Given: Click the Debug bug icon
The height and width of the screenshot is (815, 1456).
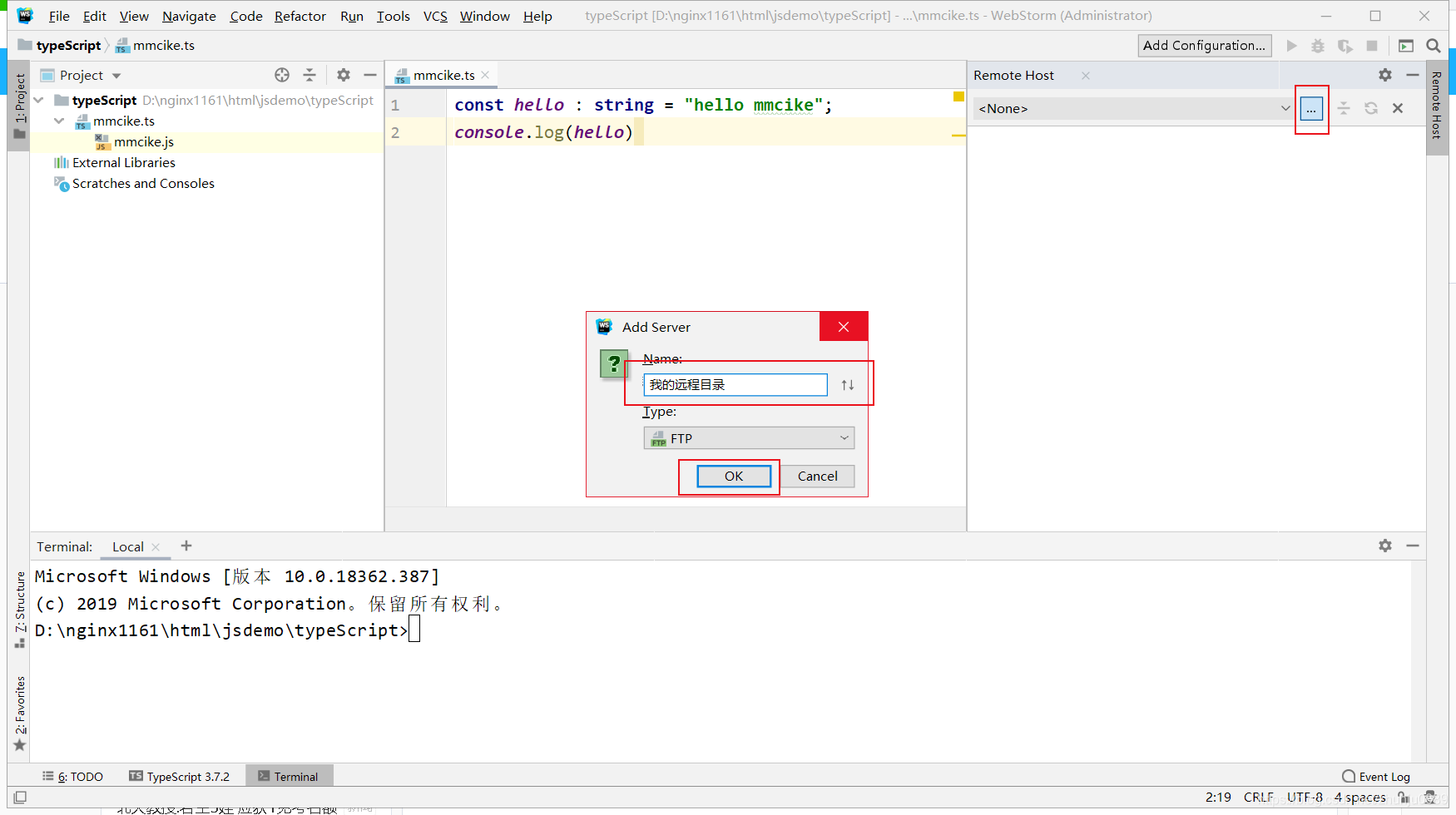Looking at the screenshot, I should click(1318, 46).
